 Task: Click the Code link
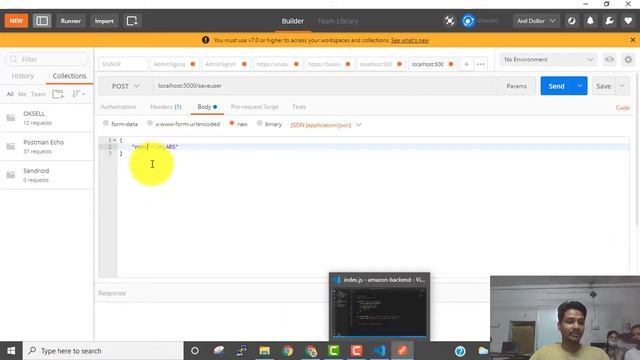(x=622, y=108)
